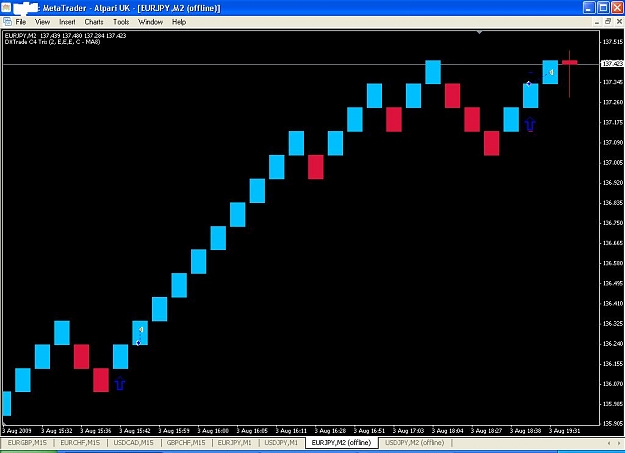Select the EURJPY,M2 (offline) chart tab

pyautogui.click(x=341, y=443)
